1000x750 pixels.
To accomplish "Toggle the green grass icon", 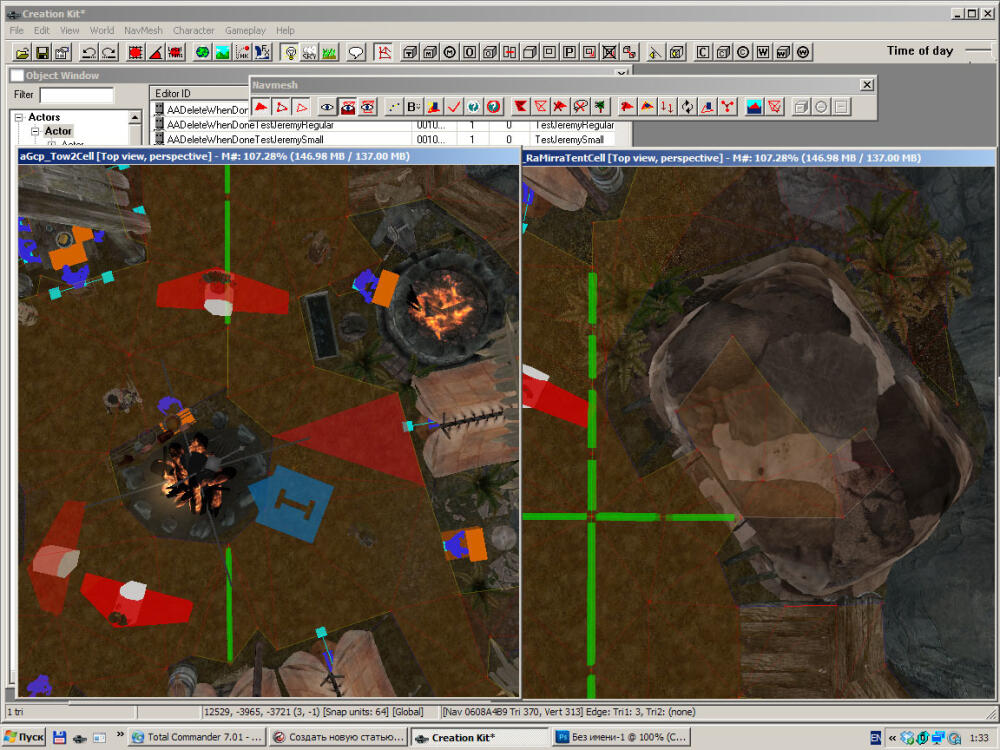I will [329, 52].
